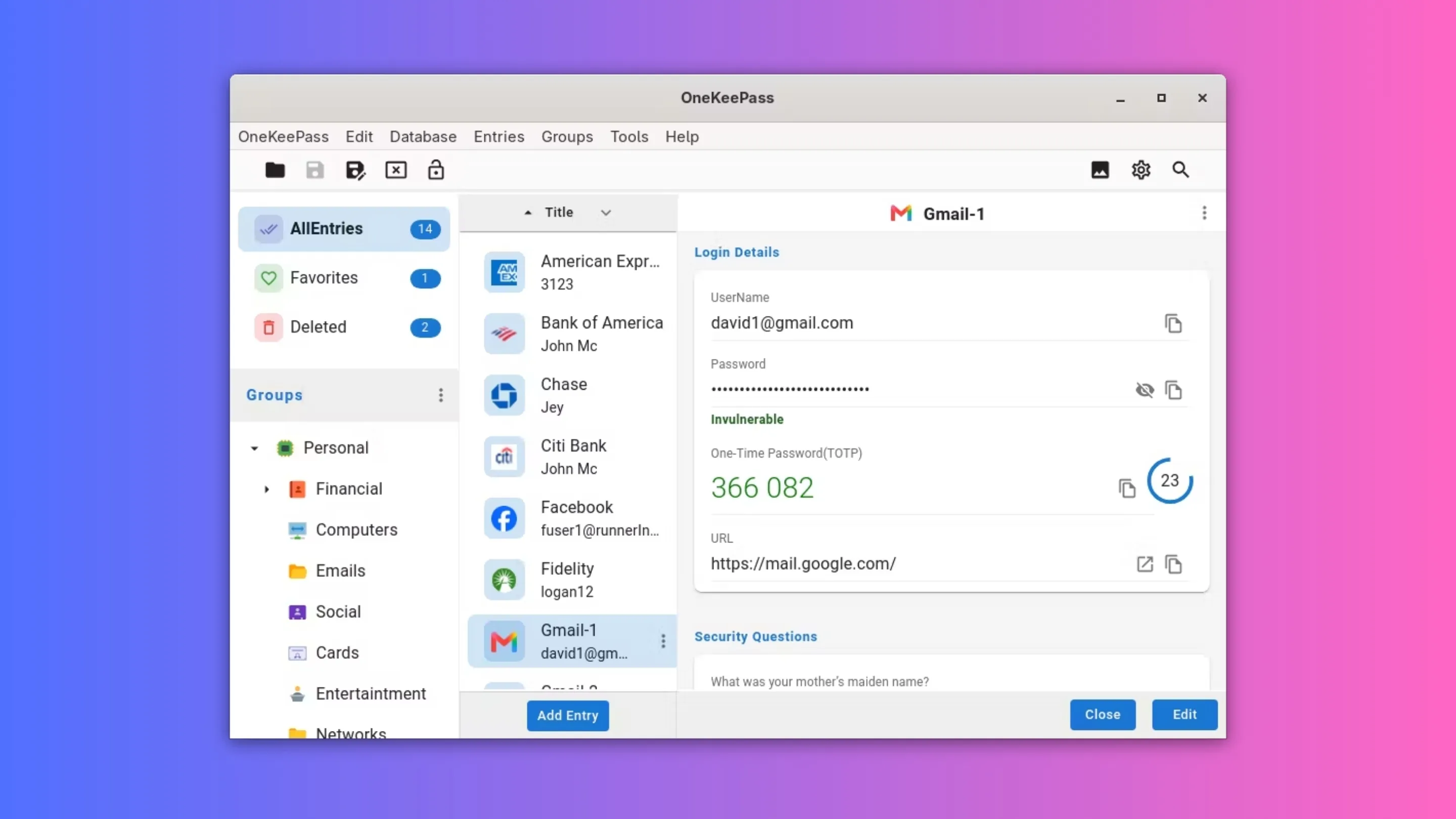This screenshot has width=1456, height=819.
Task: Select the Computers group
Action: click(x=356, y=530)
